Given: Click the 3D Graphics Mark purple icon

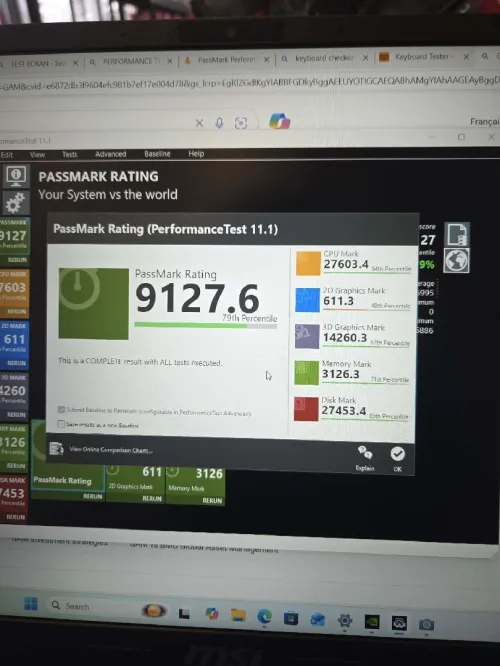Looking at the screenshot, I should 307,336.
